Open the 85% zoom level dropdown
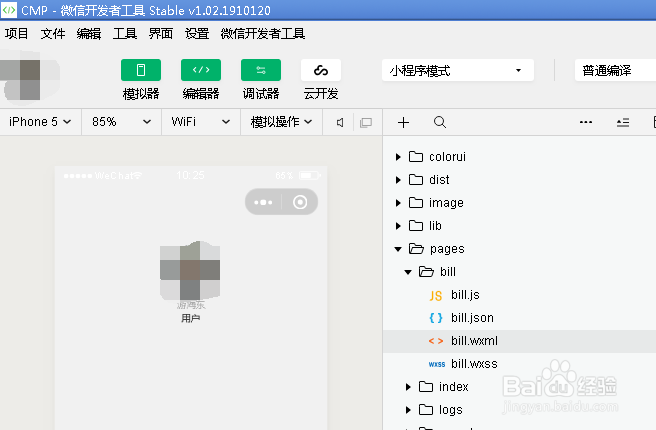The width and height of the screenshot is (656, 430). [121, 122]
